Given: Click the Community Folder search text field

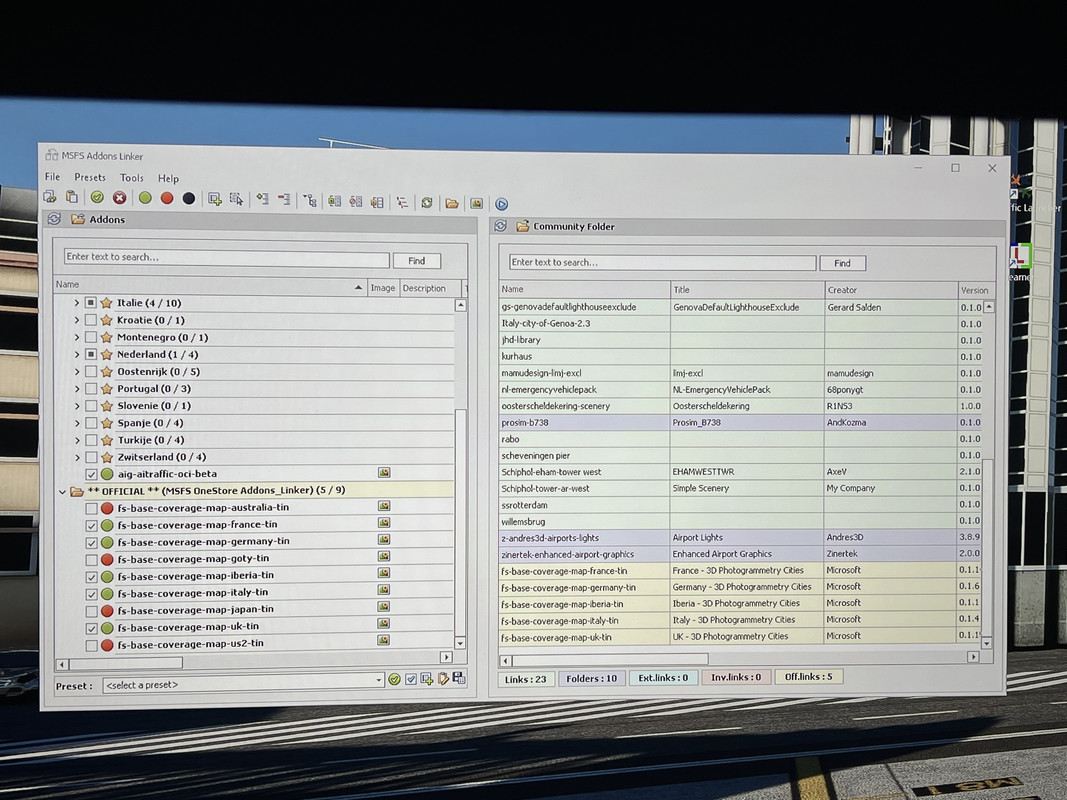Looking at the screenshot, I should coord(662,262).
